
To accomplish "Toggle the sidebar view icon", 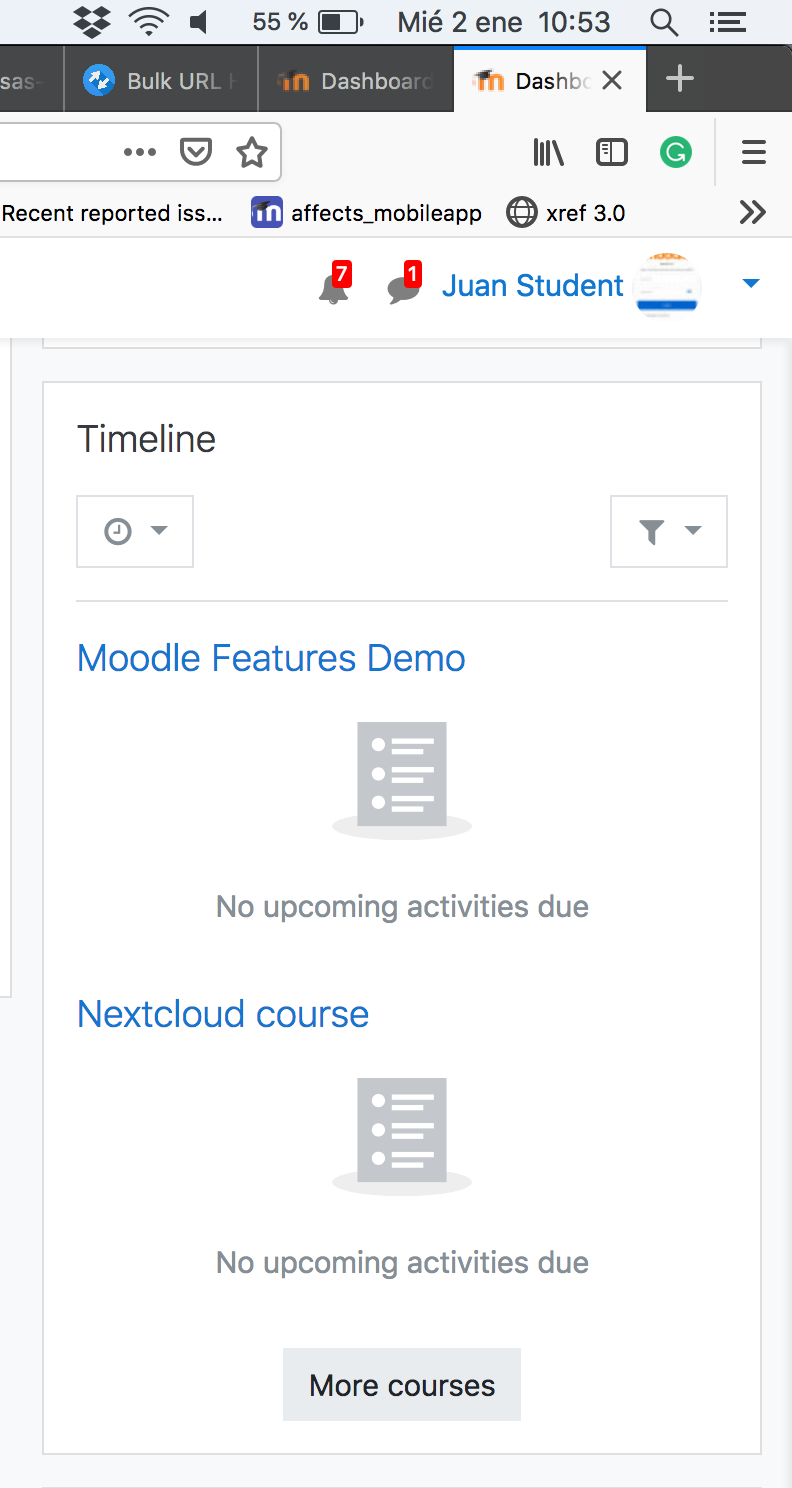I will pos(611,152).
